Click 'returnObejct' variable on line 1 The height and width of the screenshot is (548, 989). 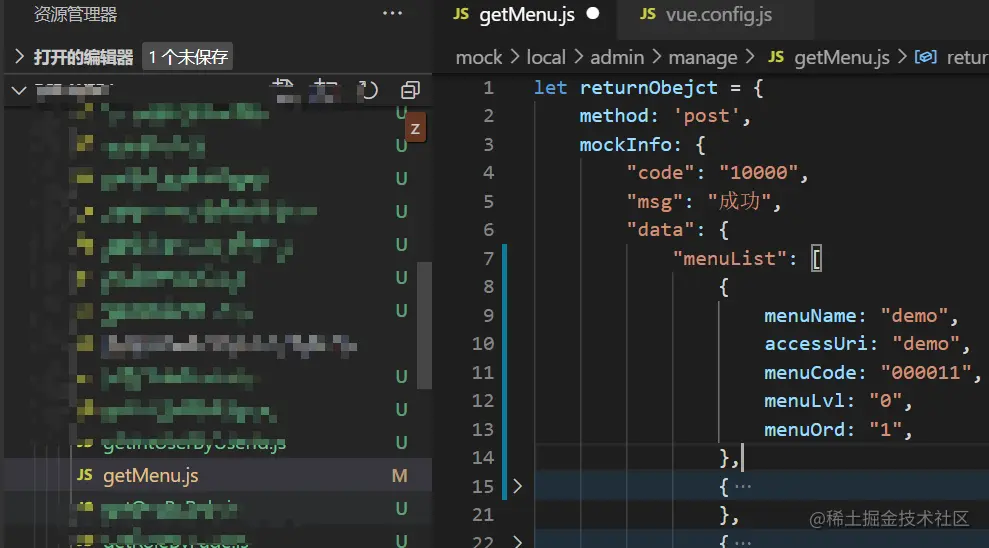[648, 88]
